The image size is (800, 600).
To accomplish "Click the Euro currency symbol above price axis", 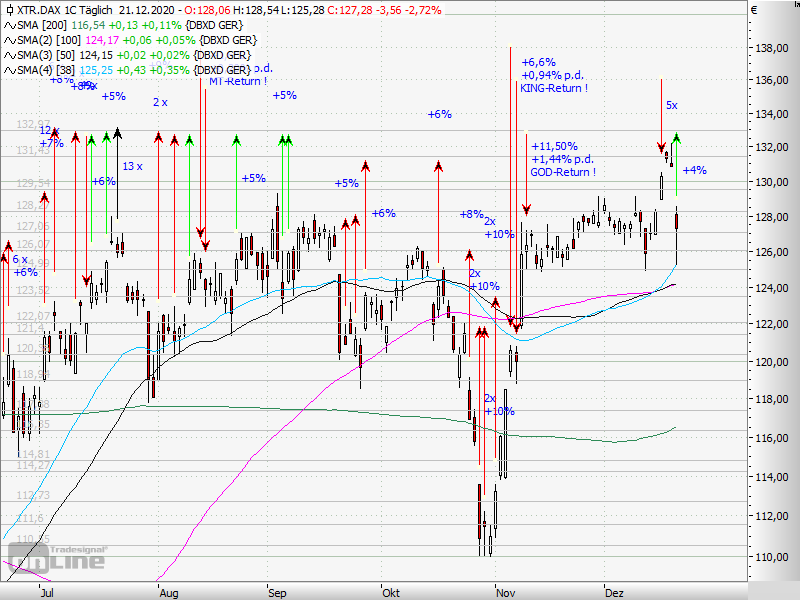I will (x=754, y=10).
